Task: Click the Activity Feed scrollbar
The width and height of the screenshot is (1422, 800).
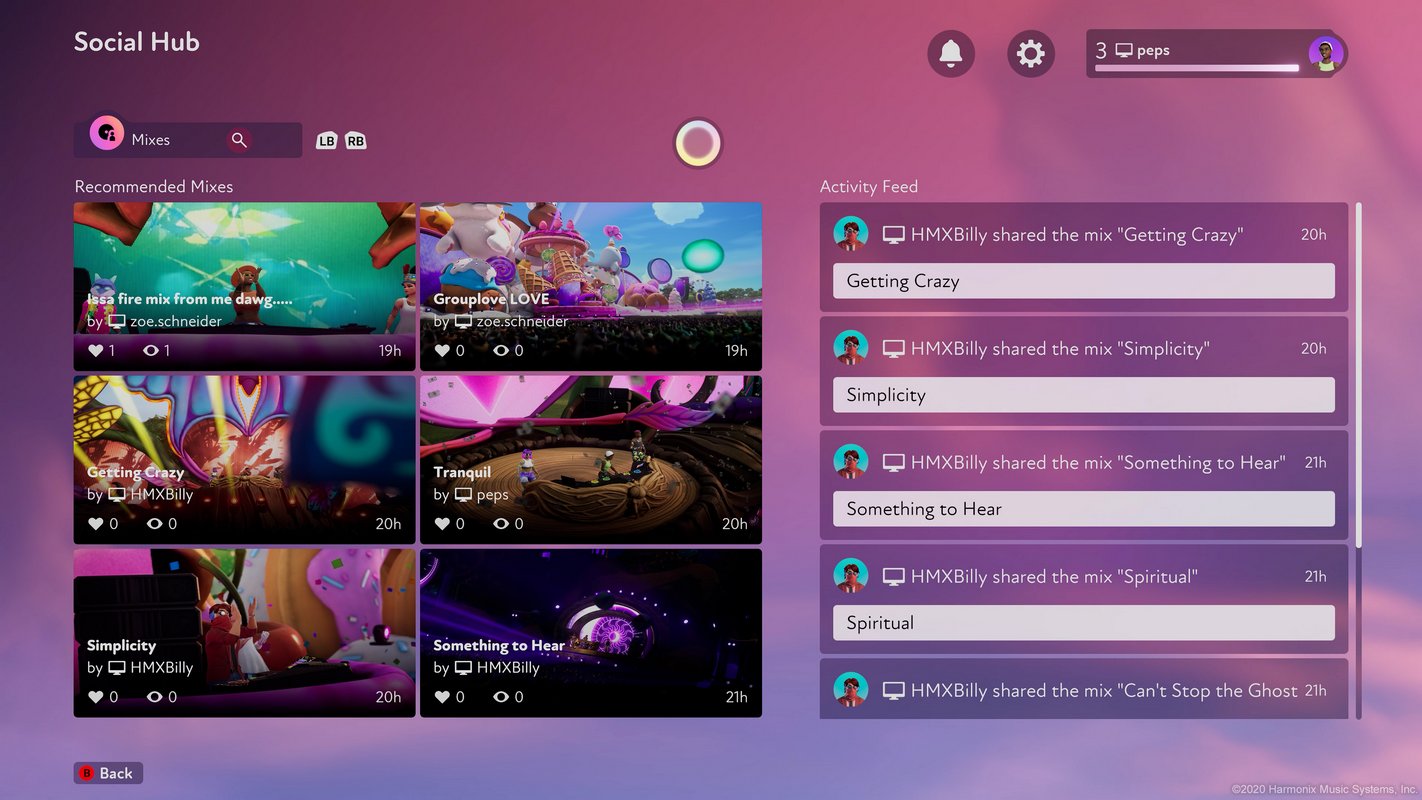Action: pos(1358,375)
